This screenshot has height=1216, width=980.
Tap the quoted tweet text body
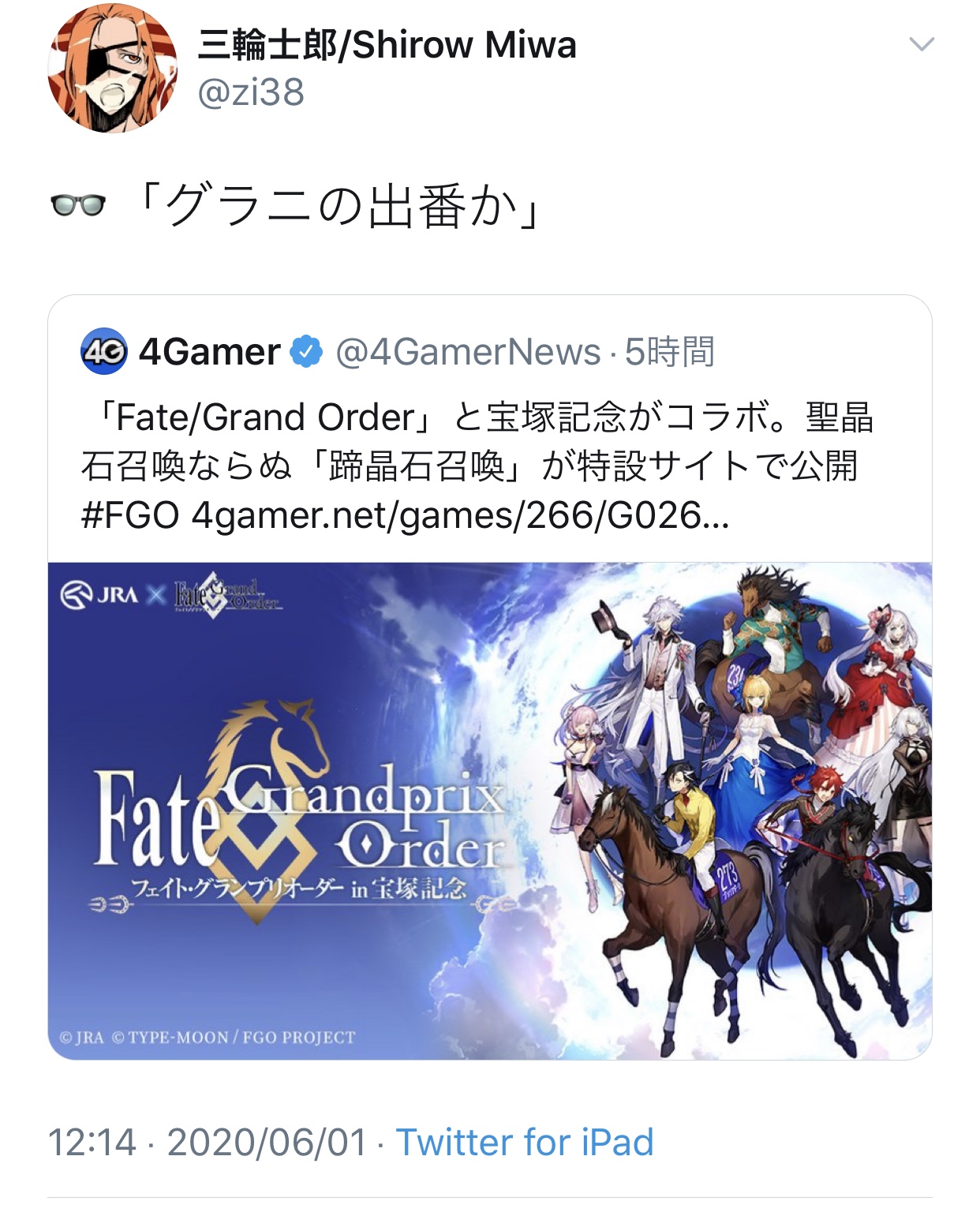coord(477,466)
